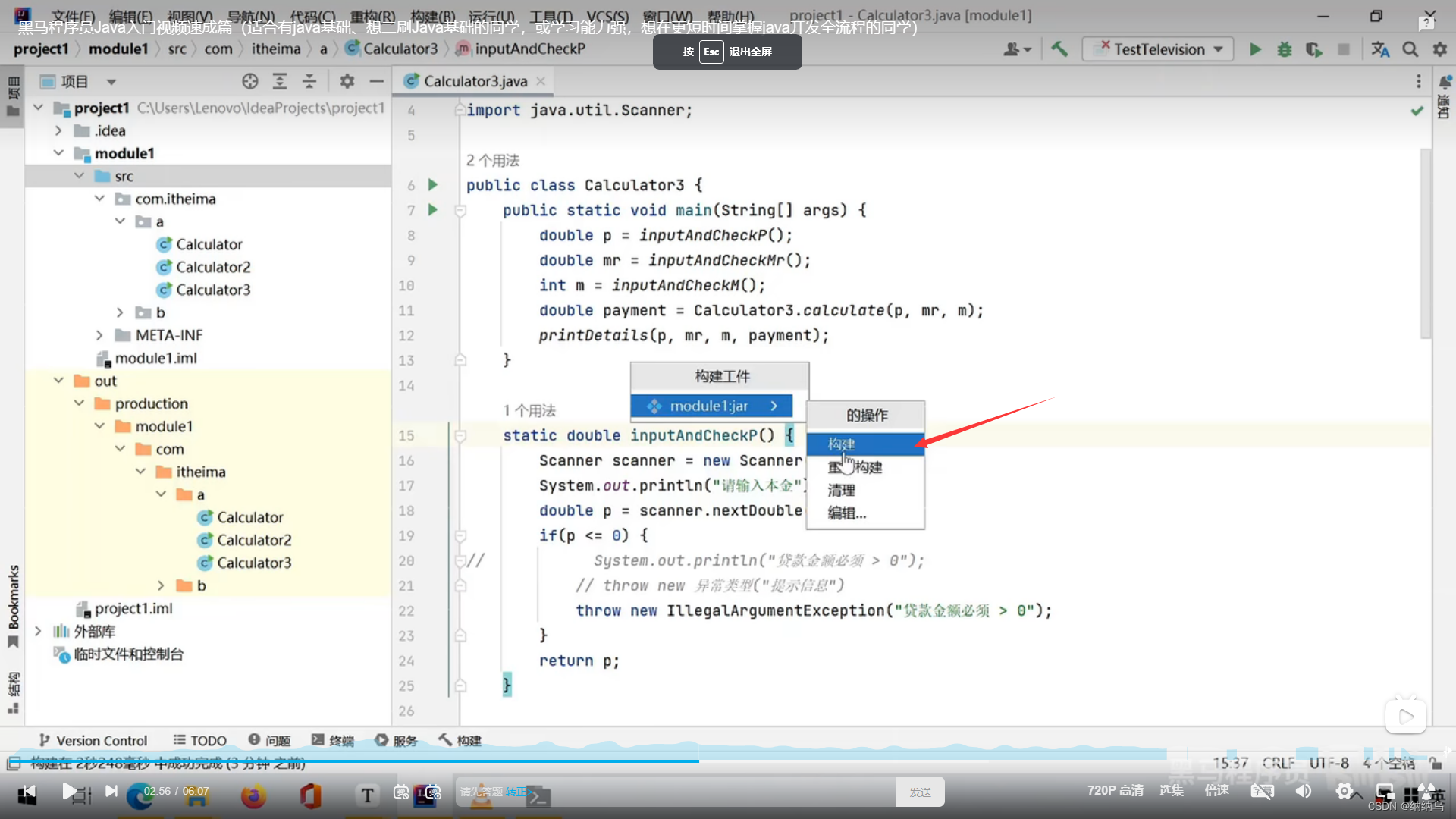Image resolution: width=1456 pixels, height=819 pixels.
Task: Open video player settings gear
Action: click(x=1345, y=791)
